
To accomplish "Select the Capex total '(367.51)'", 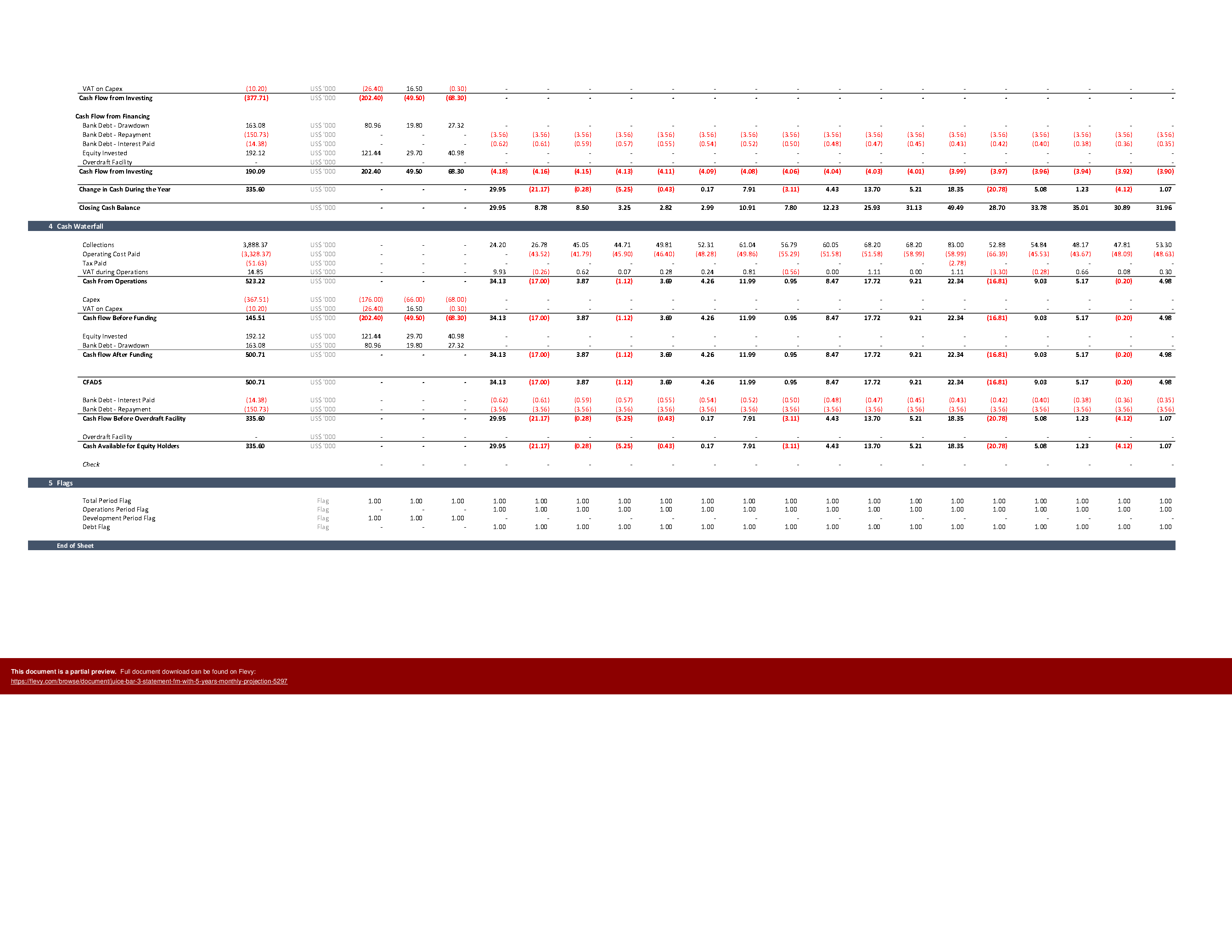I will pyautogui.click(x=256, y=299).
